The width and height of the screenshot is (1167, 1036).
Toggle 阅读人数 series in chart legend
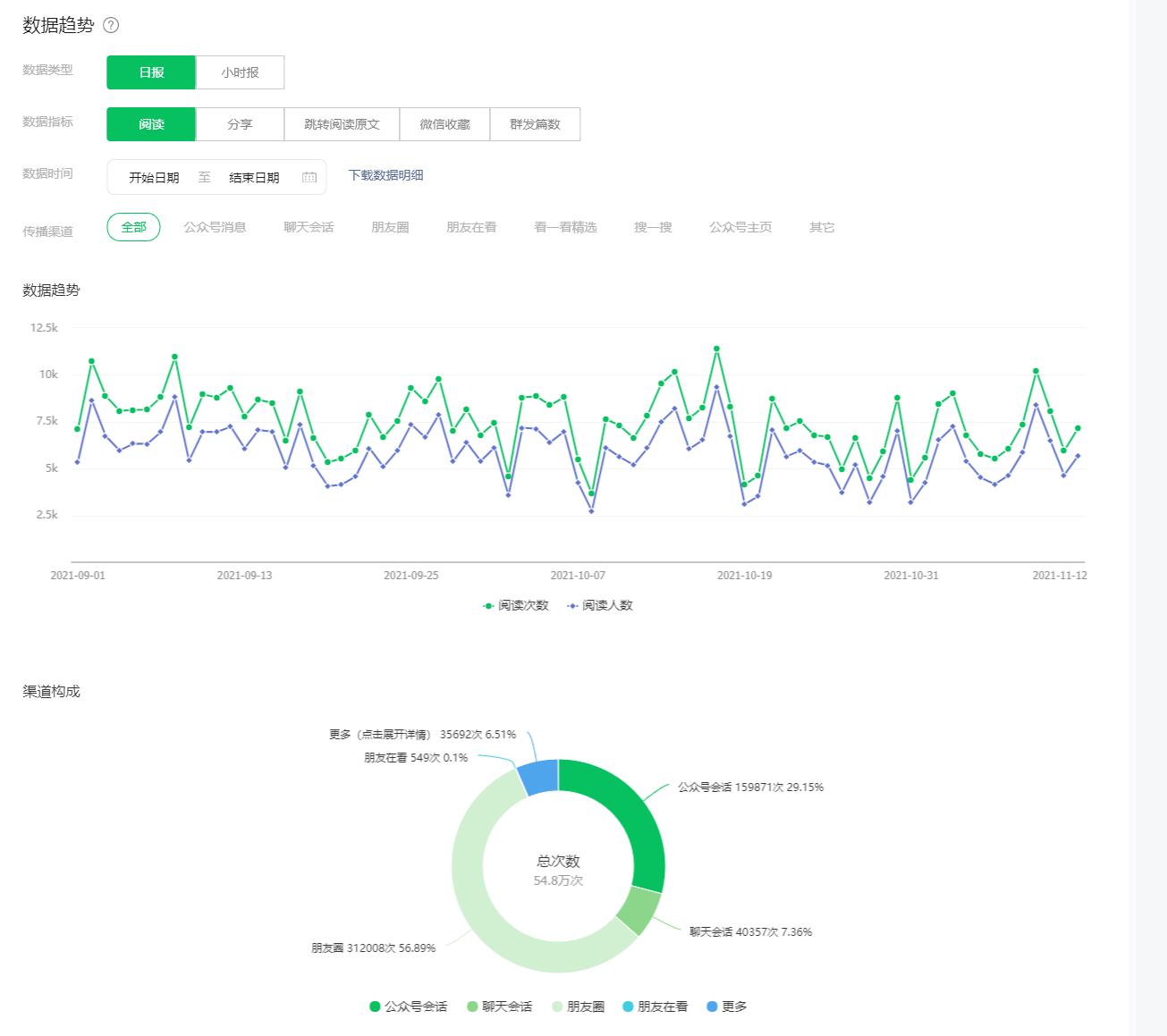(600, 606)
